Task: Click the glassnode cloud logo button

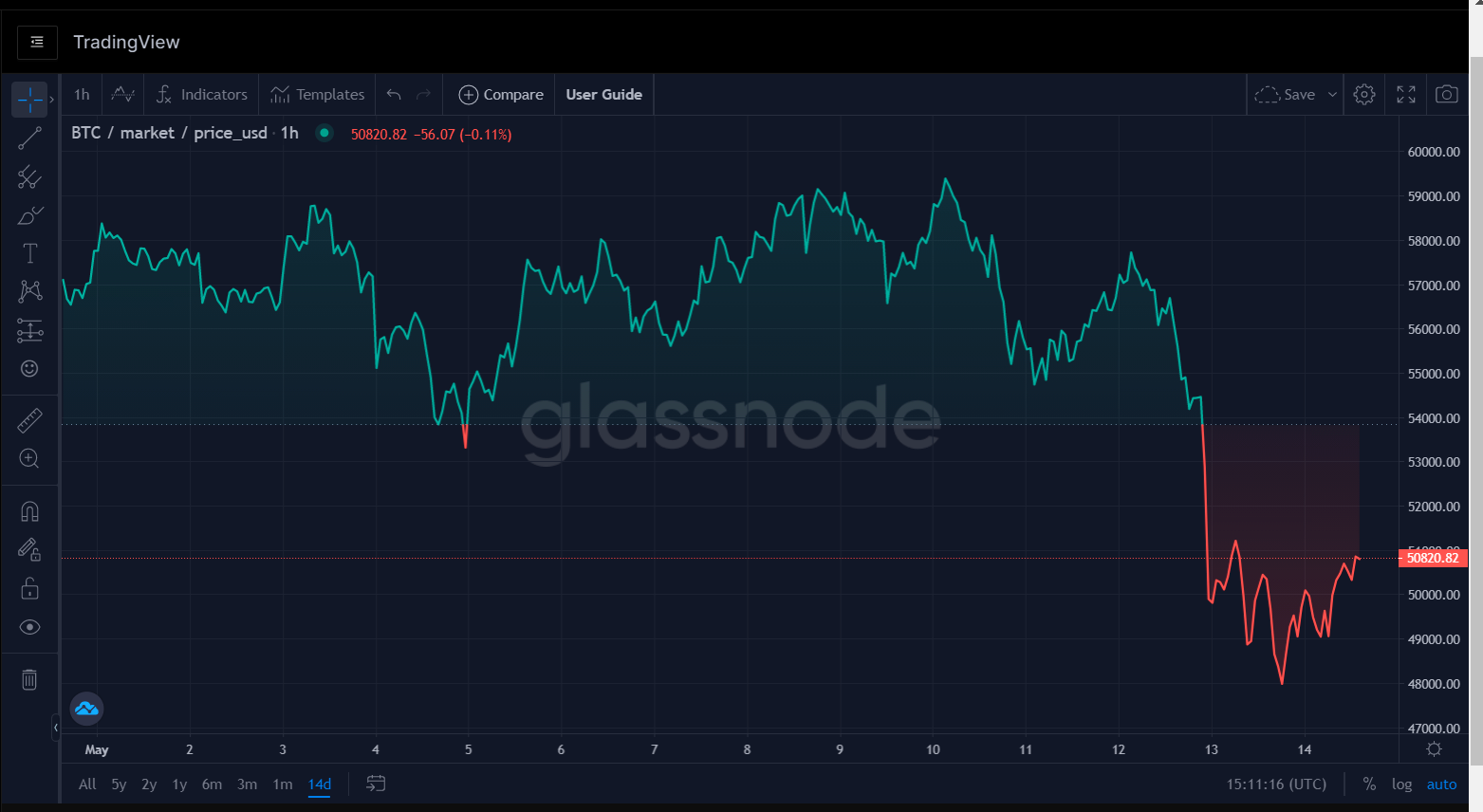Action: tap(86, 709)
